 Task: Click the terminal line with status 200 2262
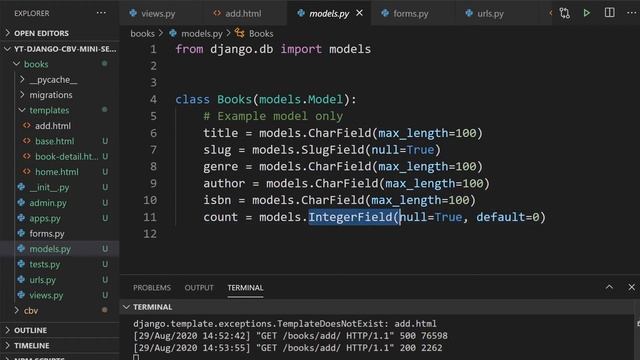288,348
